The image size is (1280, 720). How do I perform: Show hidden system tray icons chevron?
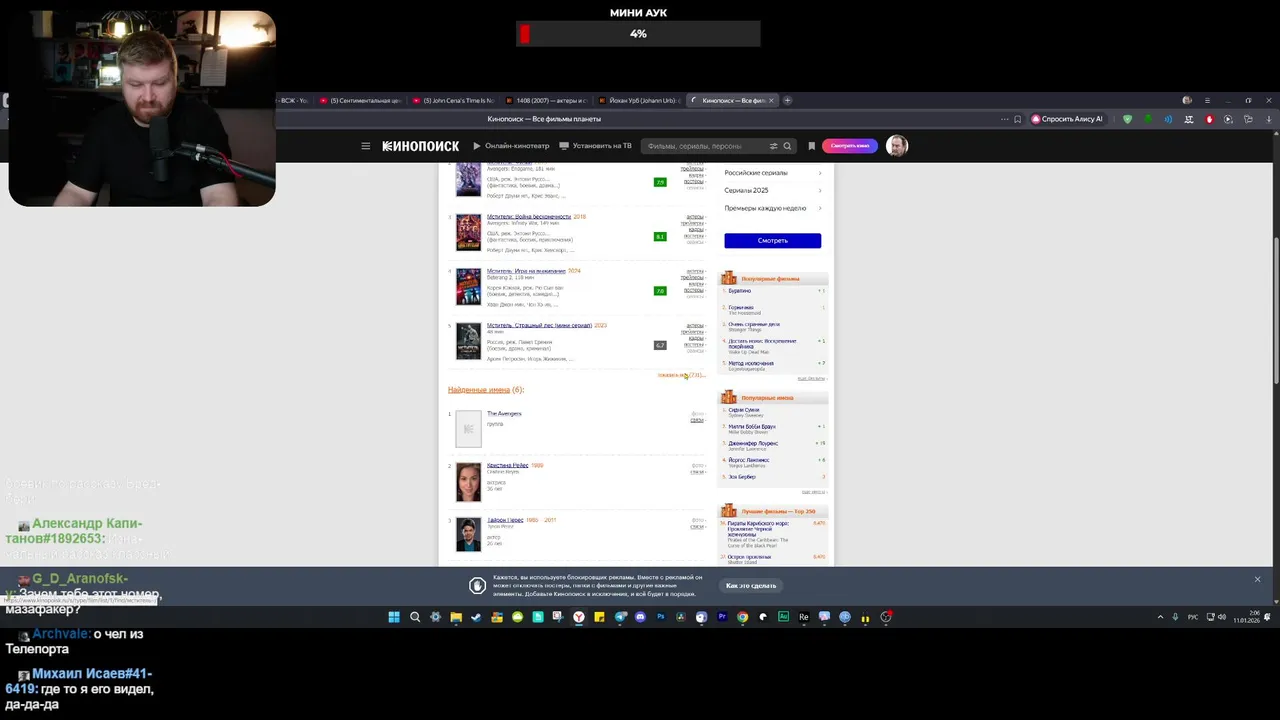(1160, 617)
